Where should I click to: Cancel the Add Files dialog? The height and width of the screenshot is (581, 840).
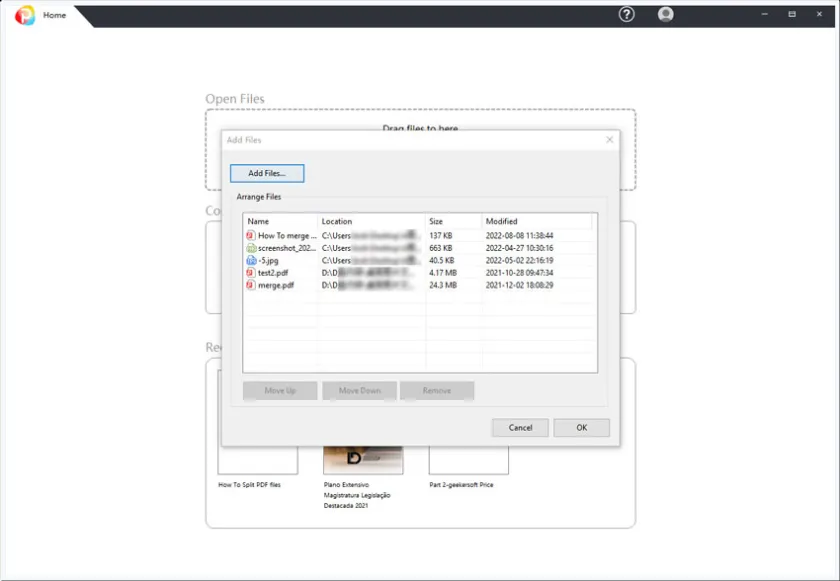click(x=520, y=427)
